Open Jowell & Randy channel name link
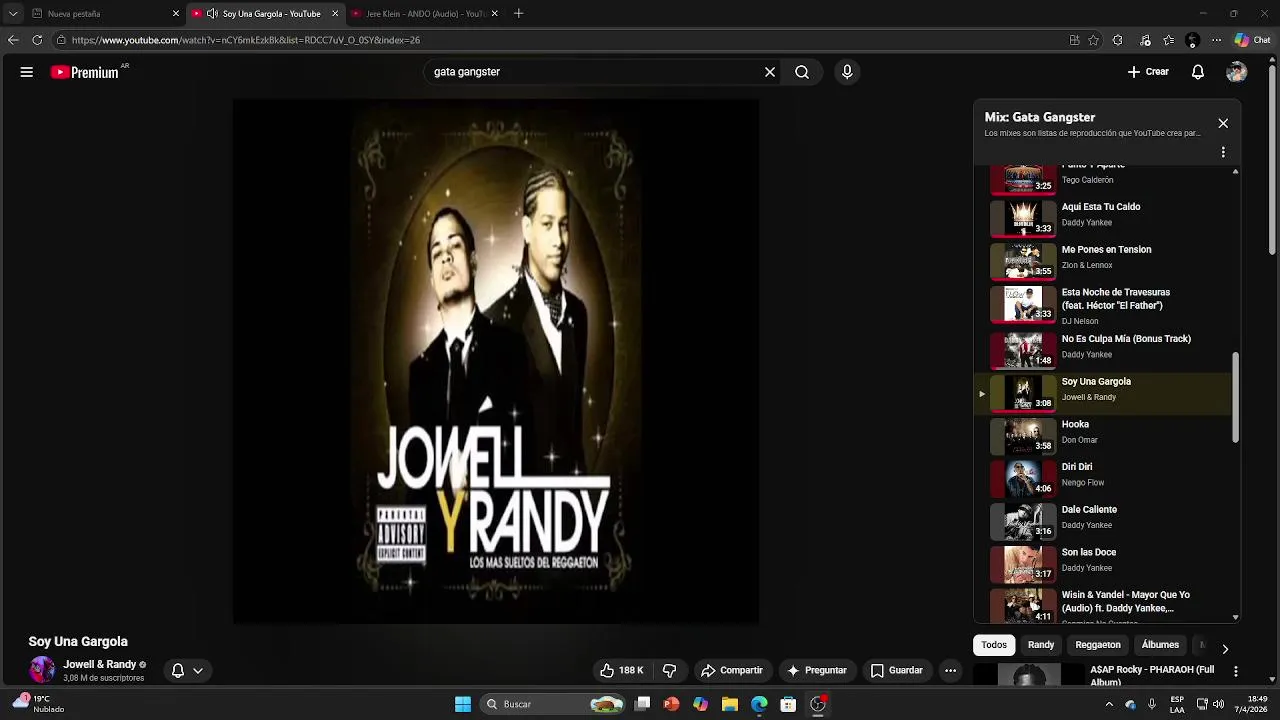Viewport: 1280px width, 720px height. [x=100, y=664]
